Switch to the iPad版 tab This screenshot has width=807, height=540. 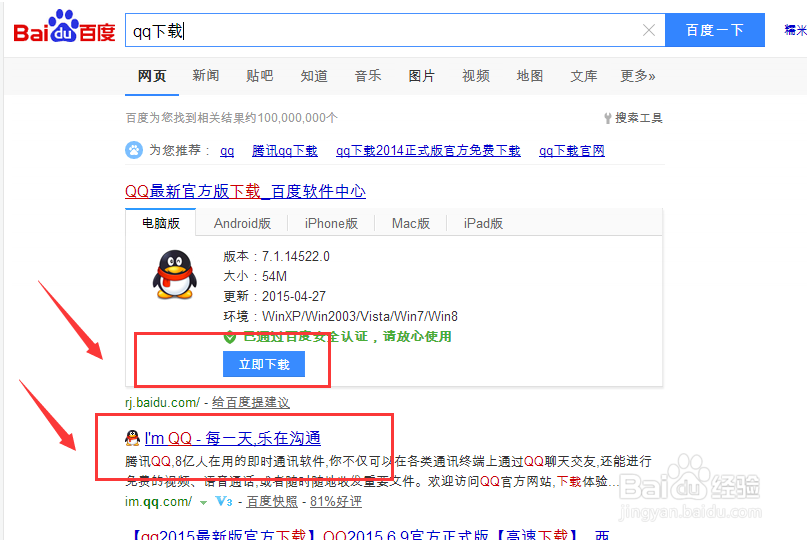click(x=483, y=223)
